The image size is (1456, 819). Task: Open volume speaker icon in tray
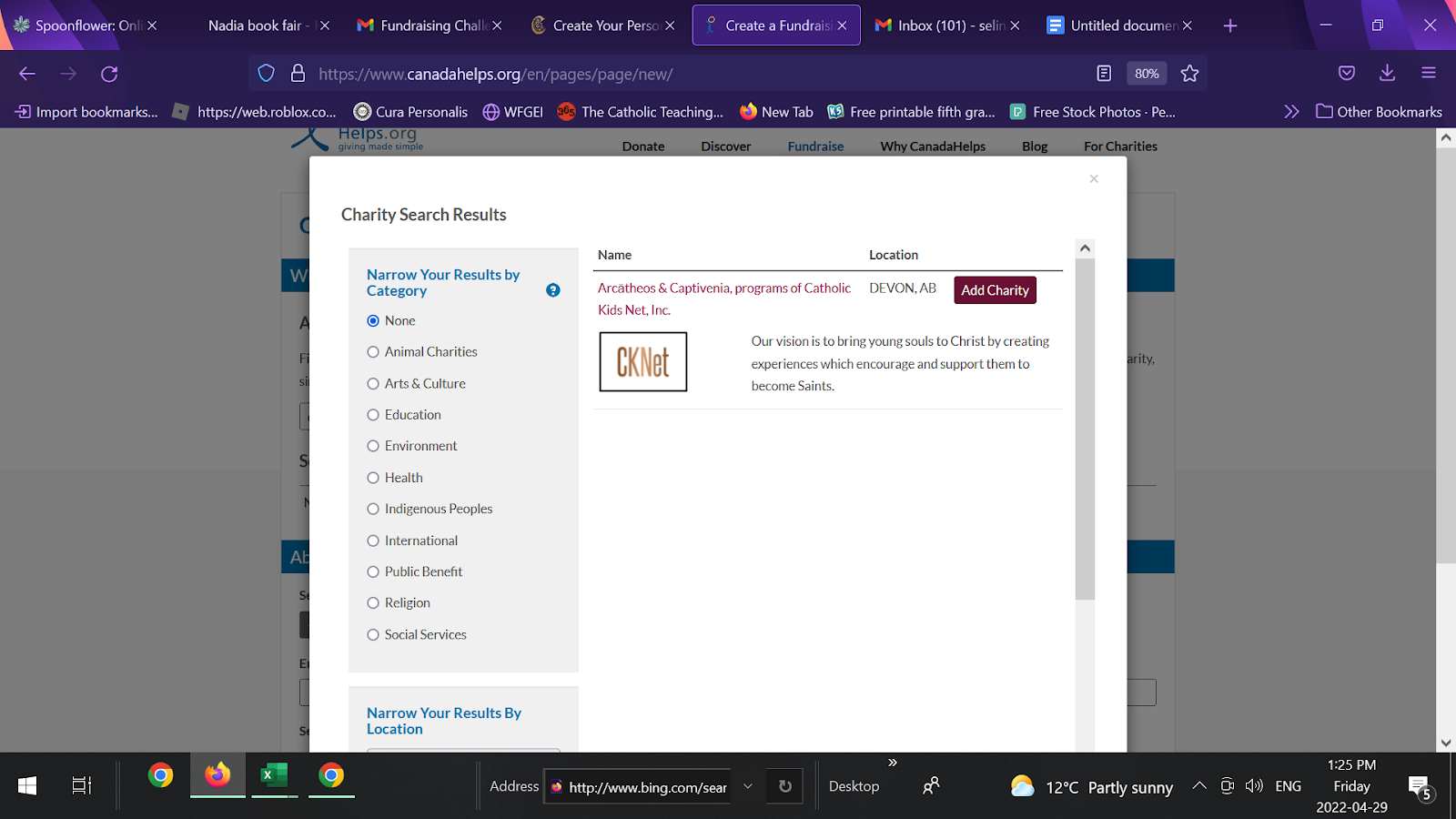tap(1254, 786)
